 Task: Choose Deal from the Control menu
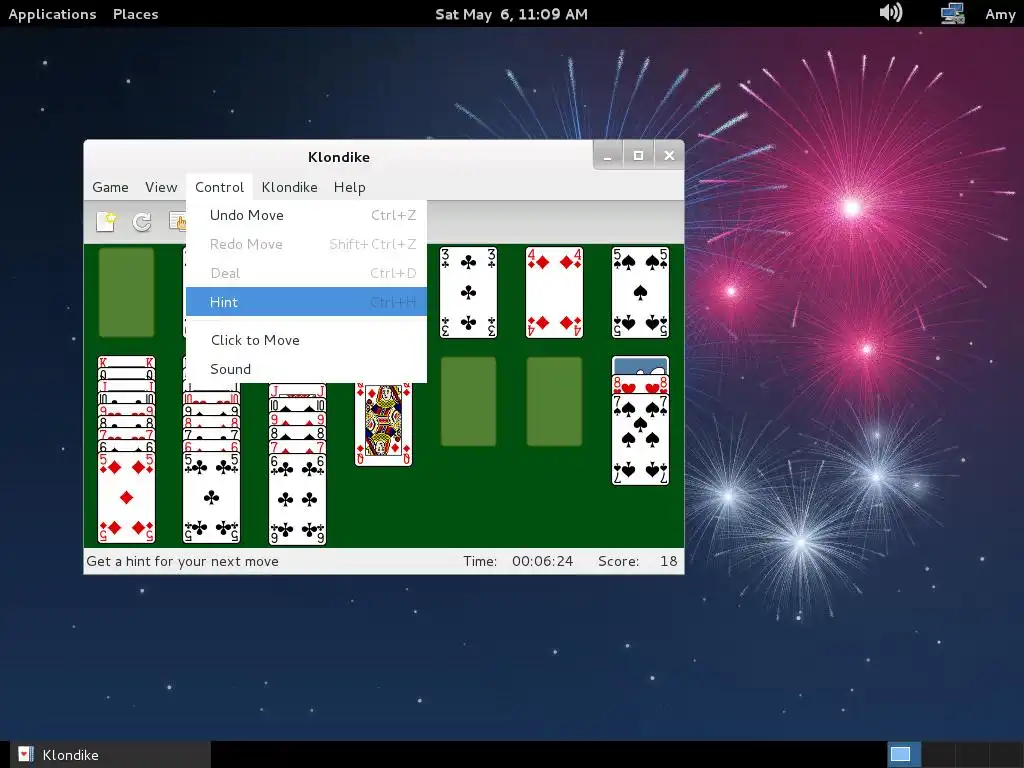pos(306,273)
